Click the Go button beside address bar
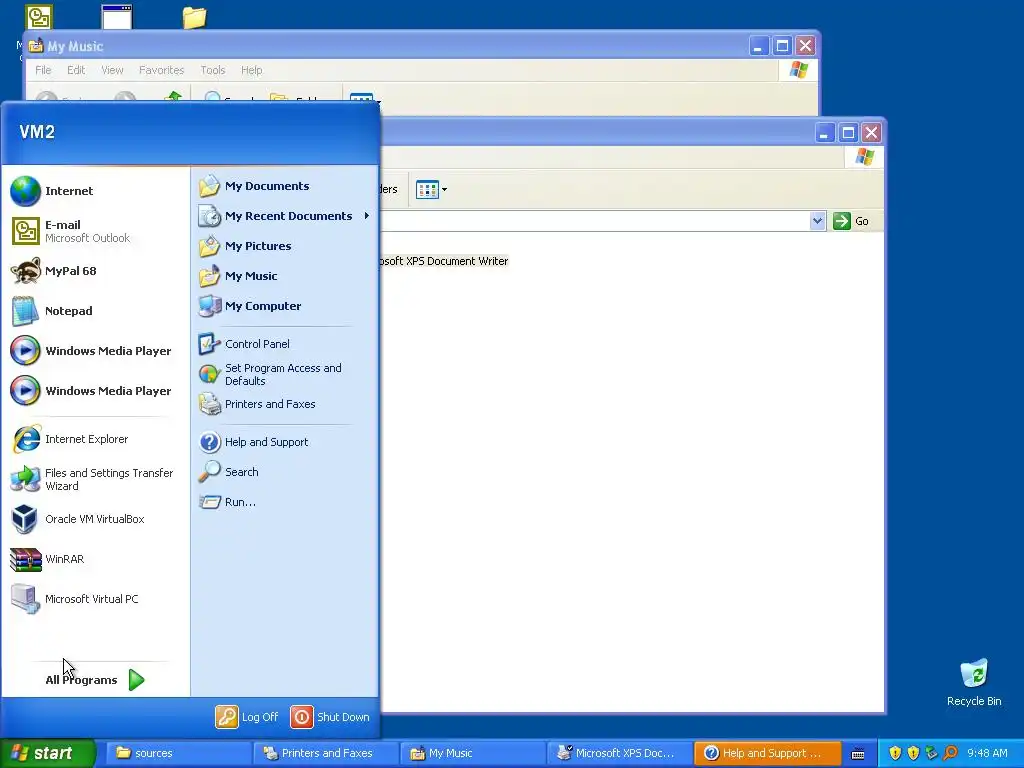 (851, 221)
